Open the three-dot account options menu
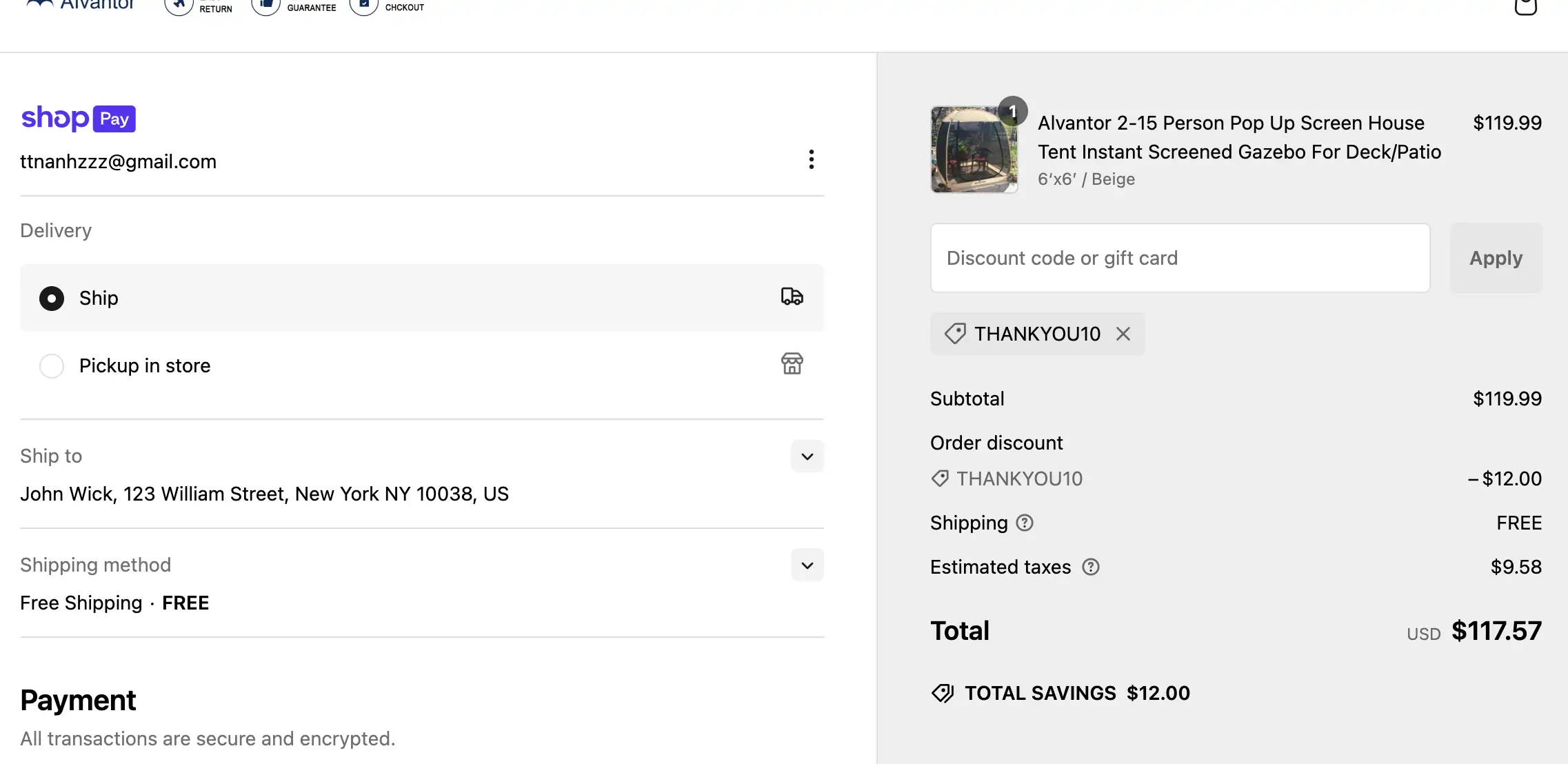The width and height of the screenshot is (1568, 764). (x=811, y=159)
